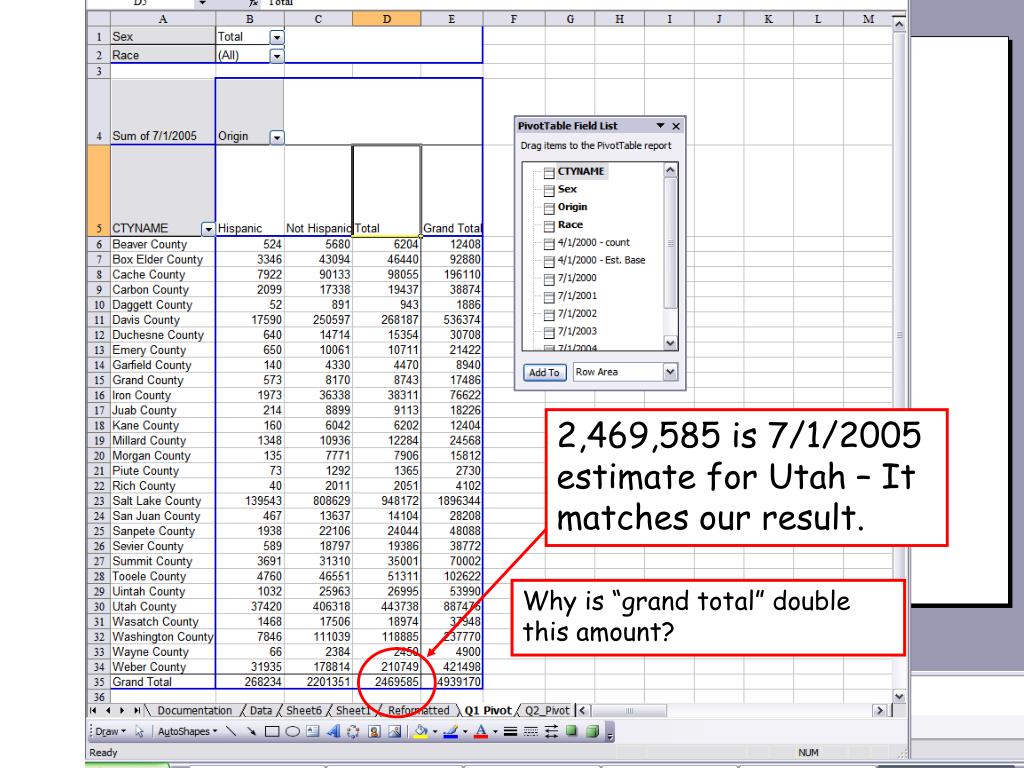
Task: Switch to the Documentation sheet tab
Action: point(195,710)
